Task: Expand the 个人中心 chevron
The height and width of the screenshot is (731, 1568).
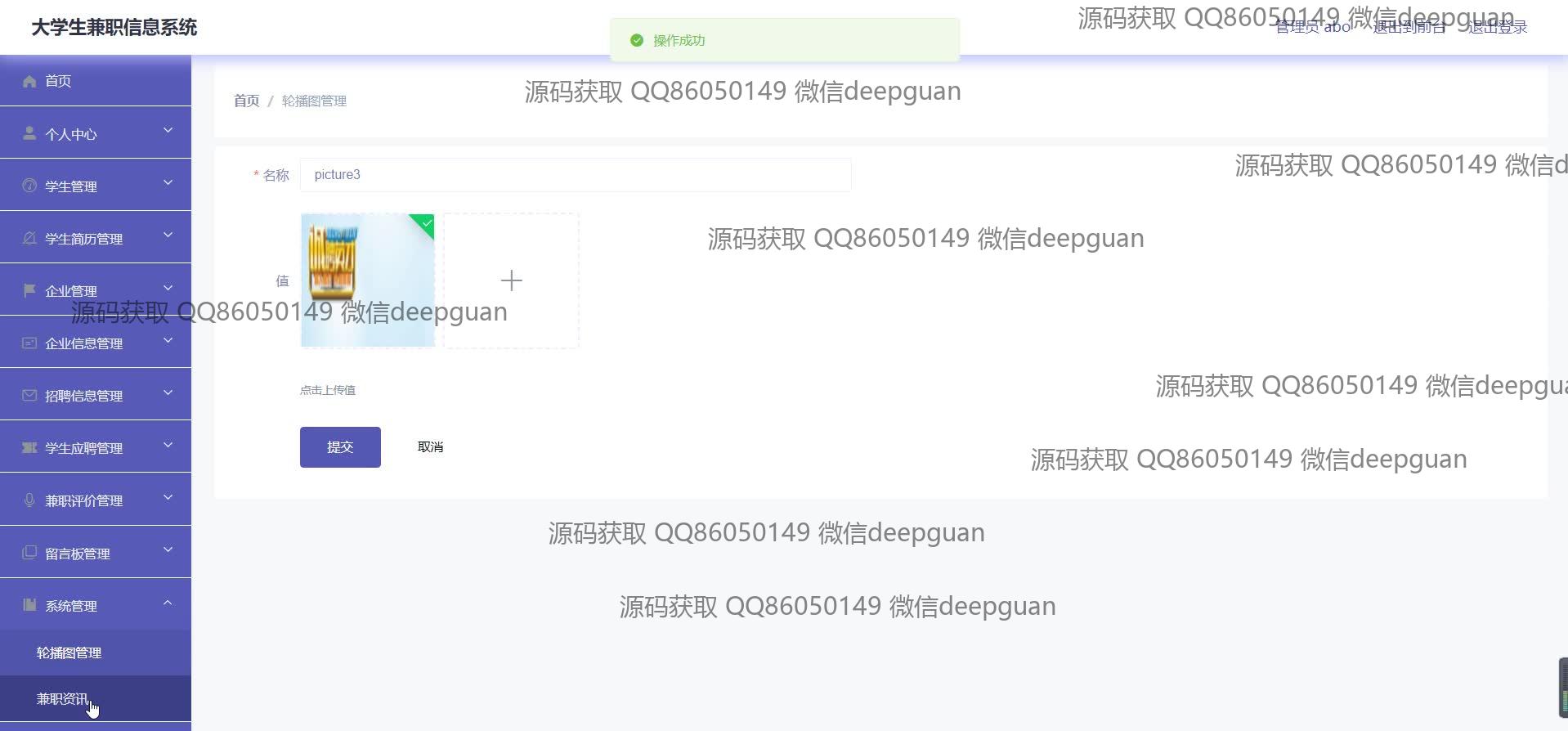Action: coord(168,130)
